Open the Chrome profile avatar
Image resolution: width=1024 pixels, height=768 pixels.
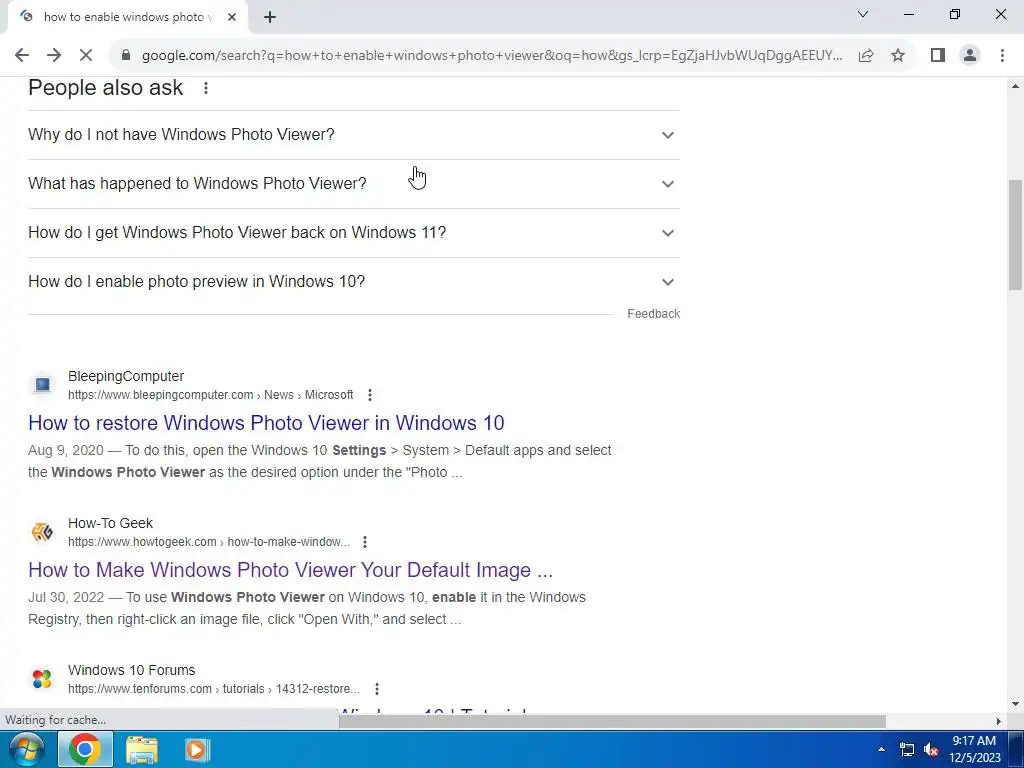970,56
